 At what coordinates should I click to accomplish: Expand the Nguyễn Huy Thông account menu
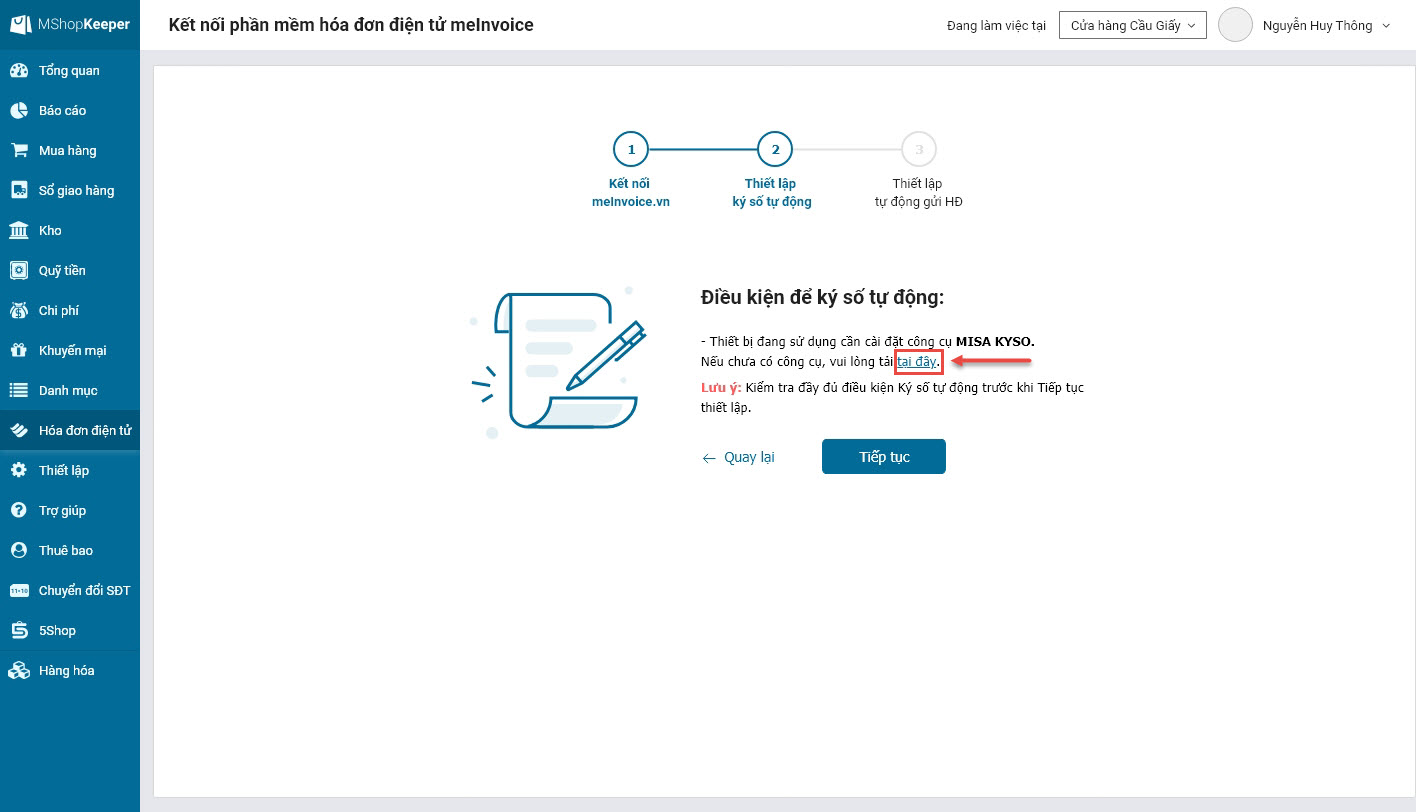click(1326, 26)
